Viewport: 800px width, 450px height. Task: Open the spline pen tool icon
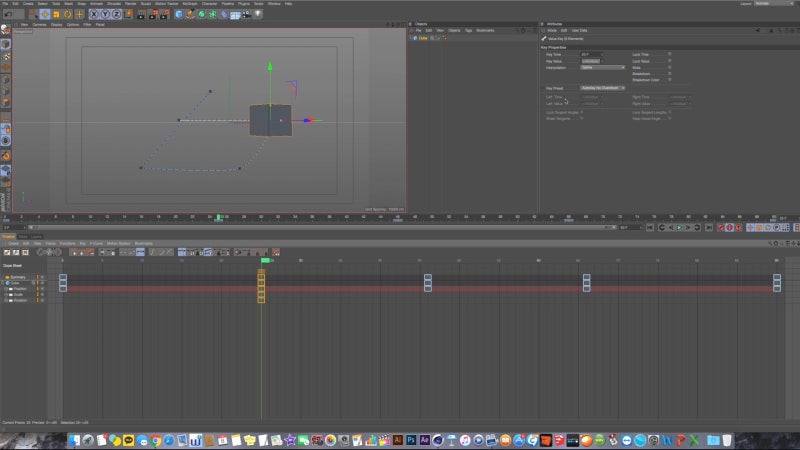pos(190,15)
